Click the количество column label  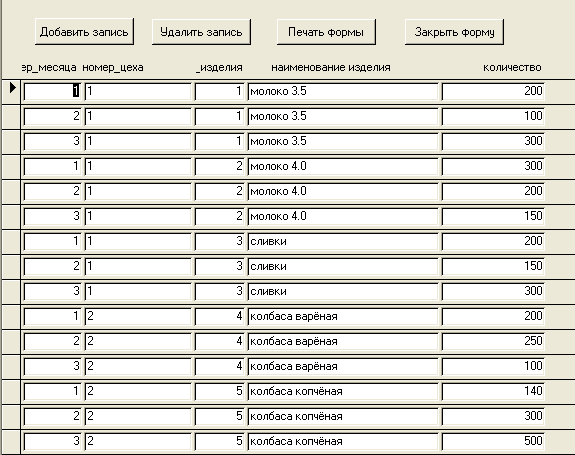(512, 67)
